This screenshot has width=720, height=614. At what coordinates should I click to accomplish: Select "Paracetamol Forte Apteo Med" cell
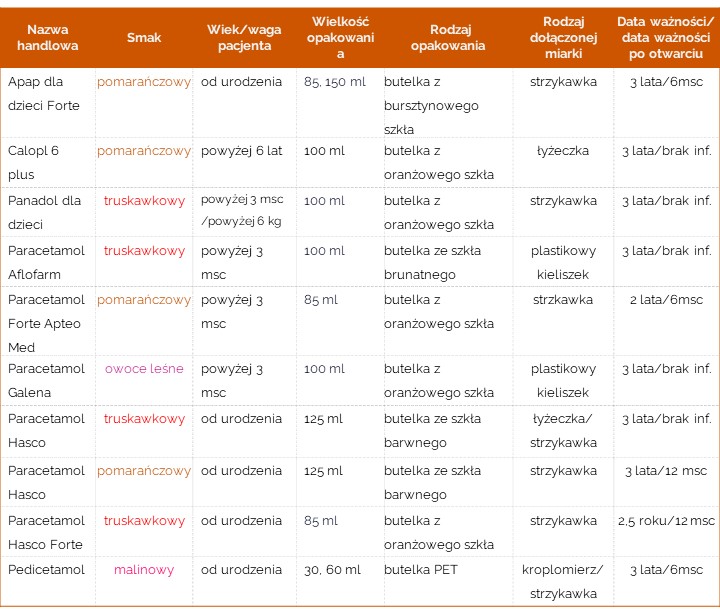47,323
